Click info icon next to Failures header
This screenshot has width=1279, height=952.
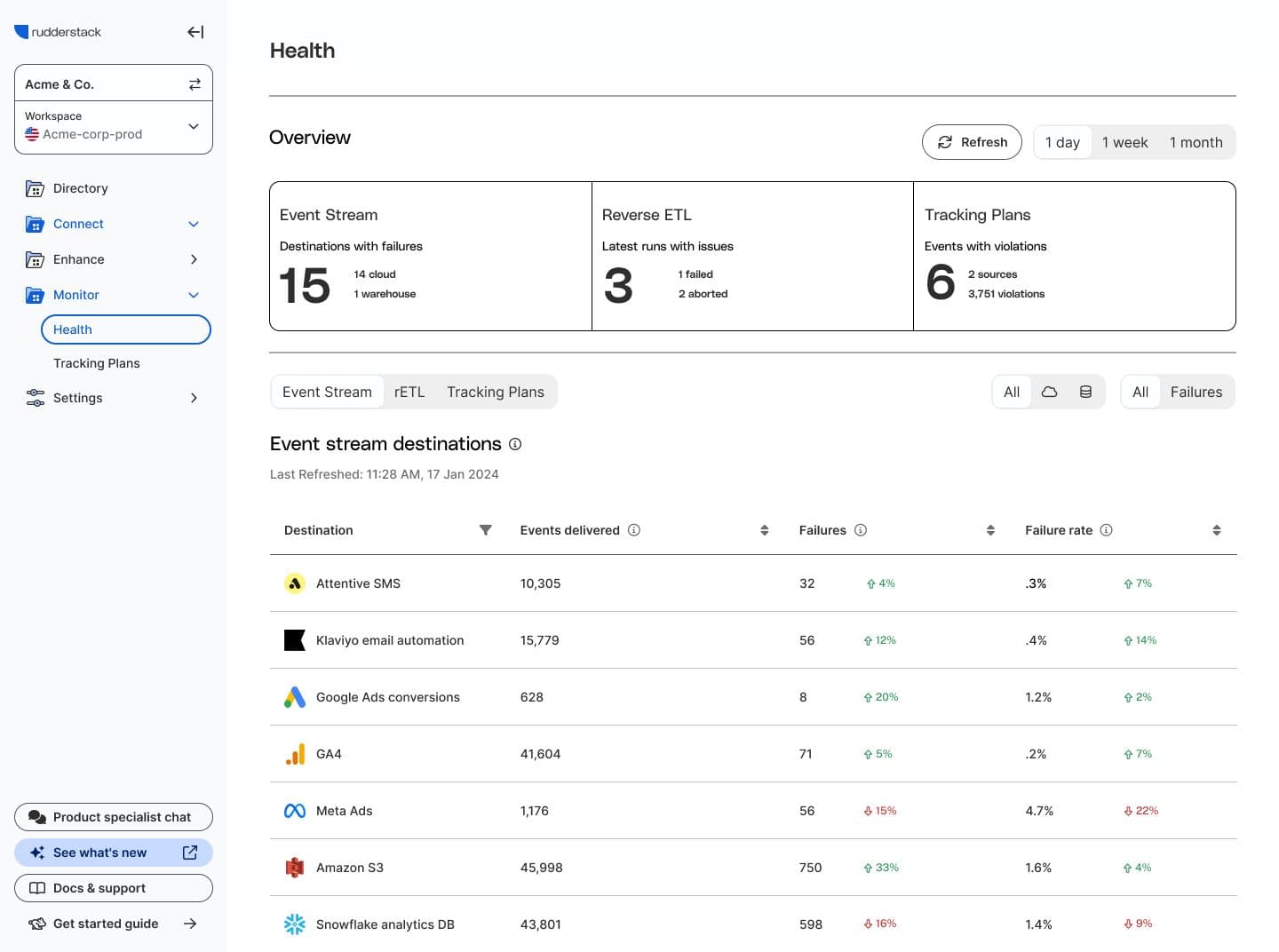[x=861, y=530]
